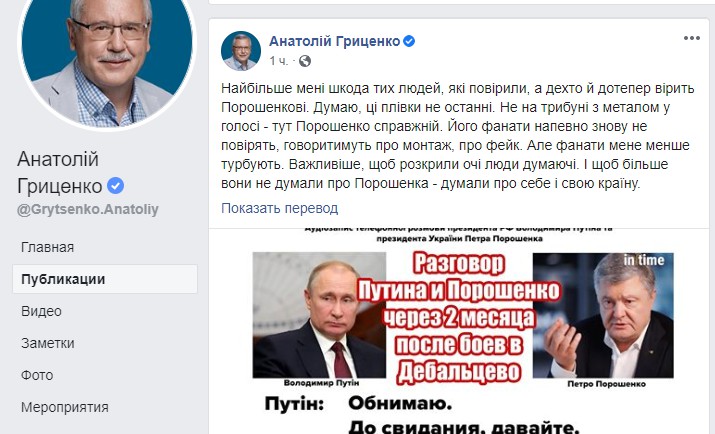Screen dimensions: 715x434
Task: Open the Мероприятия section
Action: [65, 407]
